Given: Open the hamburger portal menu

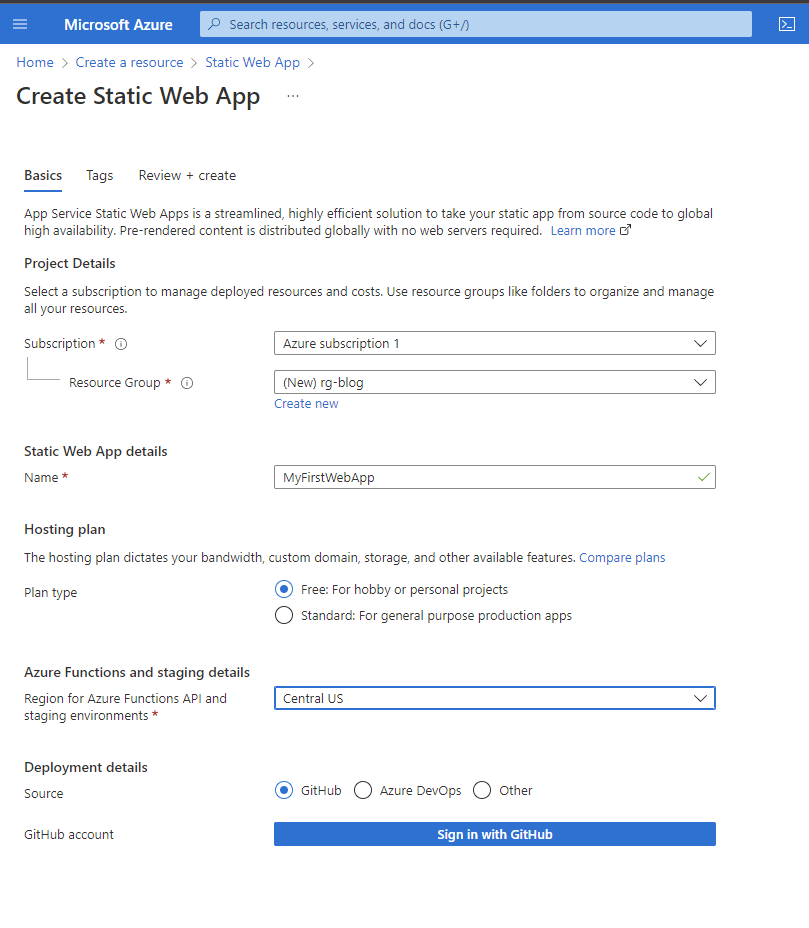Looking at the screenshot, I should coord(20,24).
